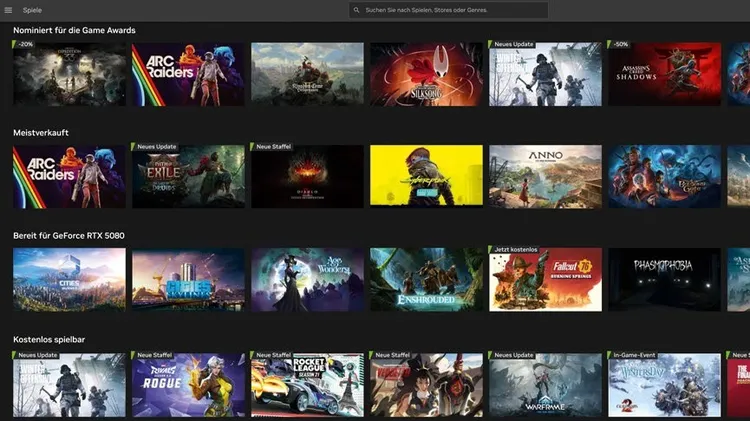This screenshot has height=421, width=750.
Task: Select the Hollow Knight Silksong tile
Action: [426, 74]
